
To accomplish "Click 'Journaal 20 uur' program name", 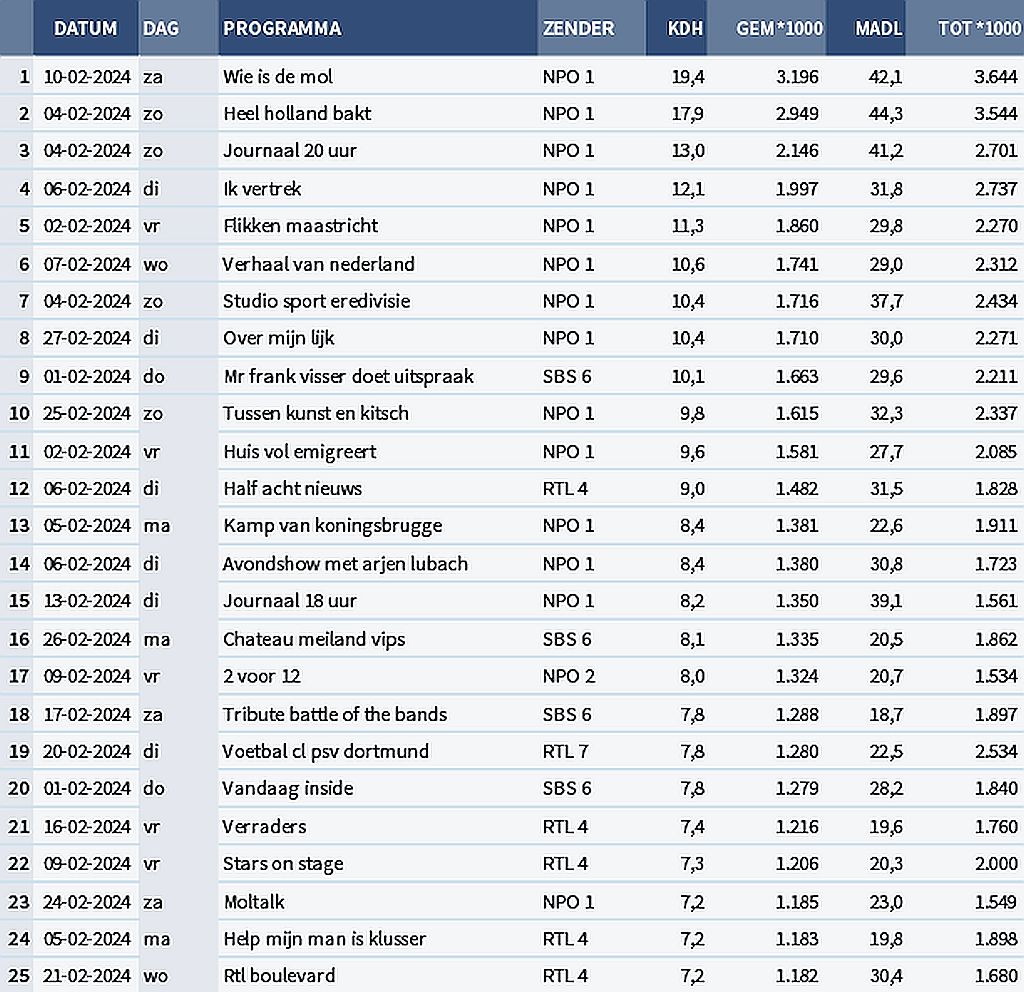I will [290, 151].
